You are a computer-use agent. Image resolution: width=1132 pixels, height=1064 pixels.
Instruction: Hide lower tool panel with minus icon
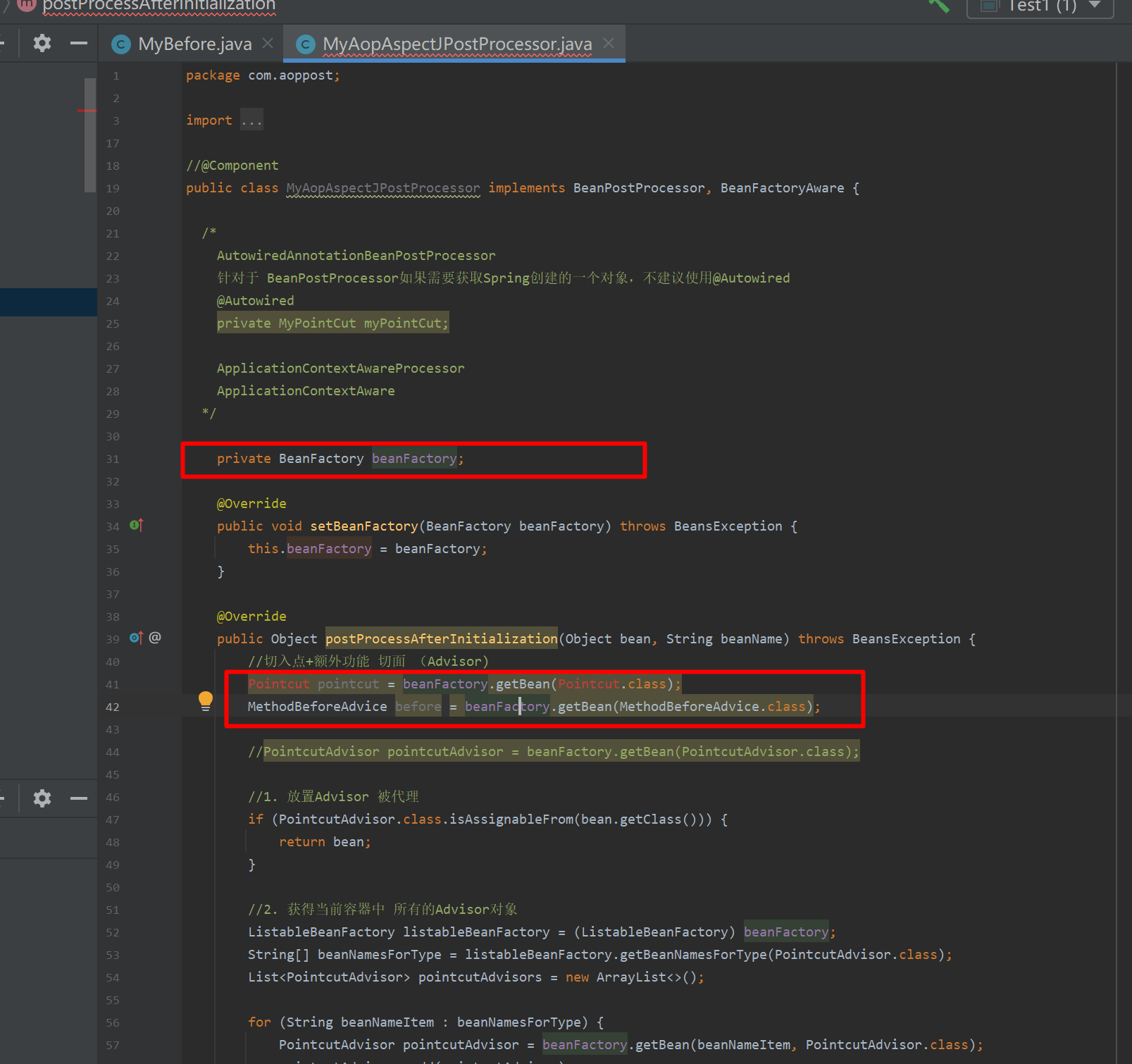pyautogui.click(x=79, y=798)
